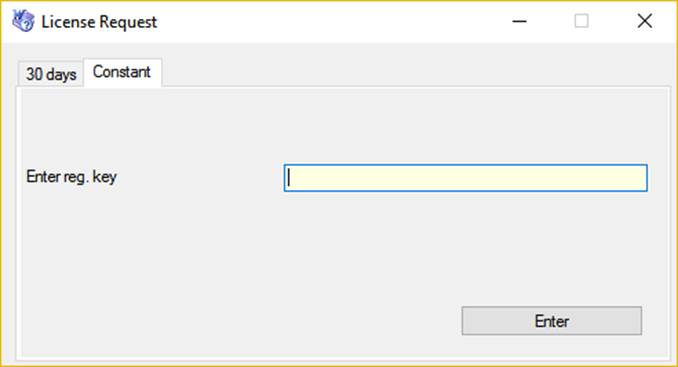Click the 'Enter reg. key' label
This screenshot has width=678, height=367.
click(x=71, y=176)
